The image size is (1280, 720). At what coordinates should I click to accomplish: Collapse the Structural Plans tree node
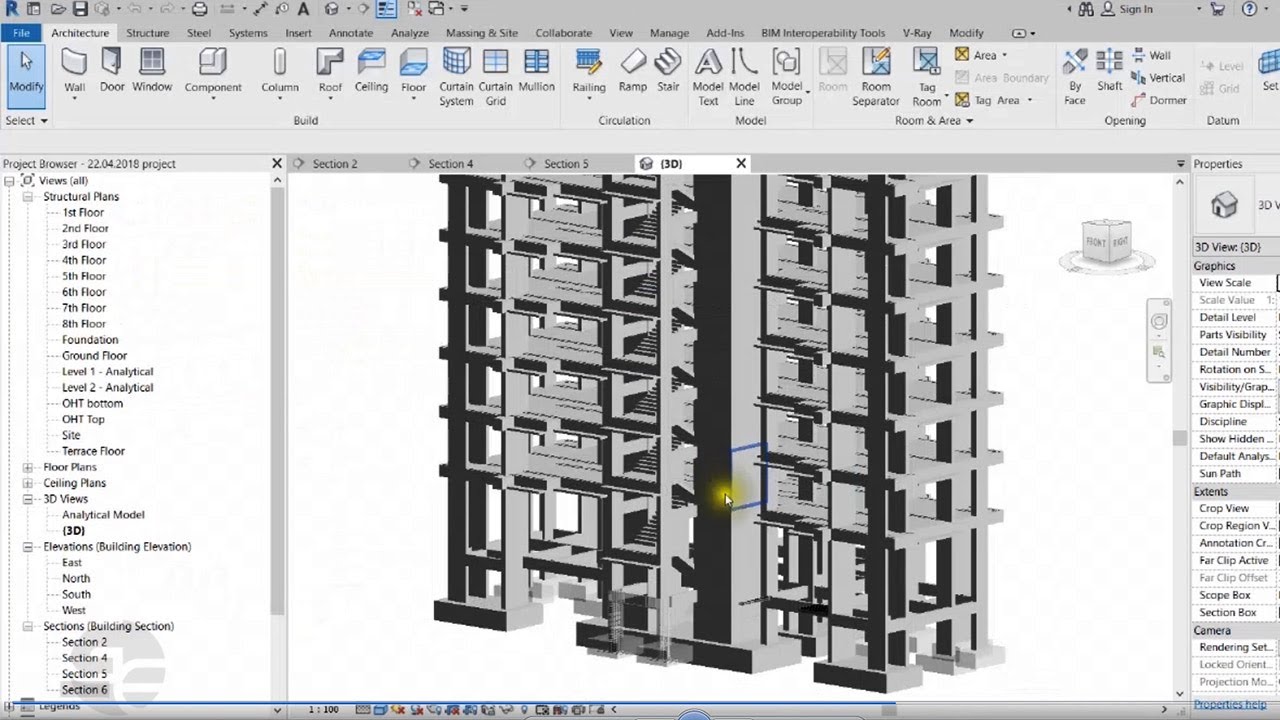[x=28, y=197]
